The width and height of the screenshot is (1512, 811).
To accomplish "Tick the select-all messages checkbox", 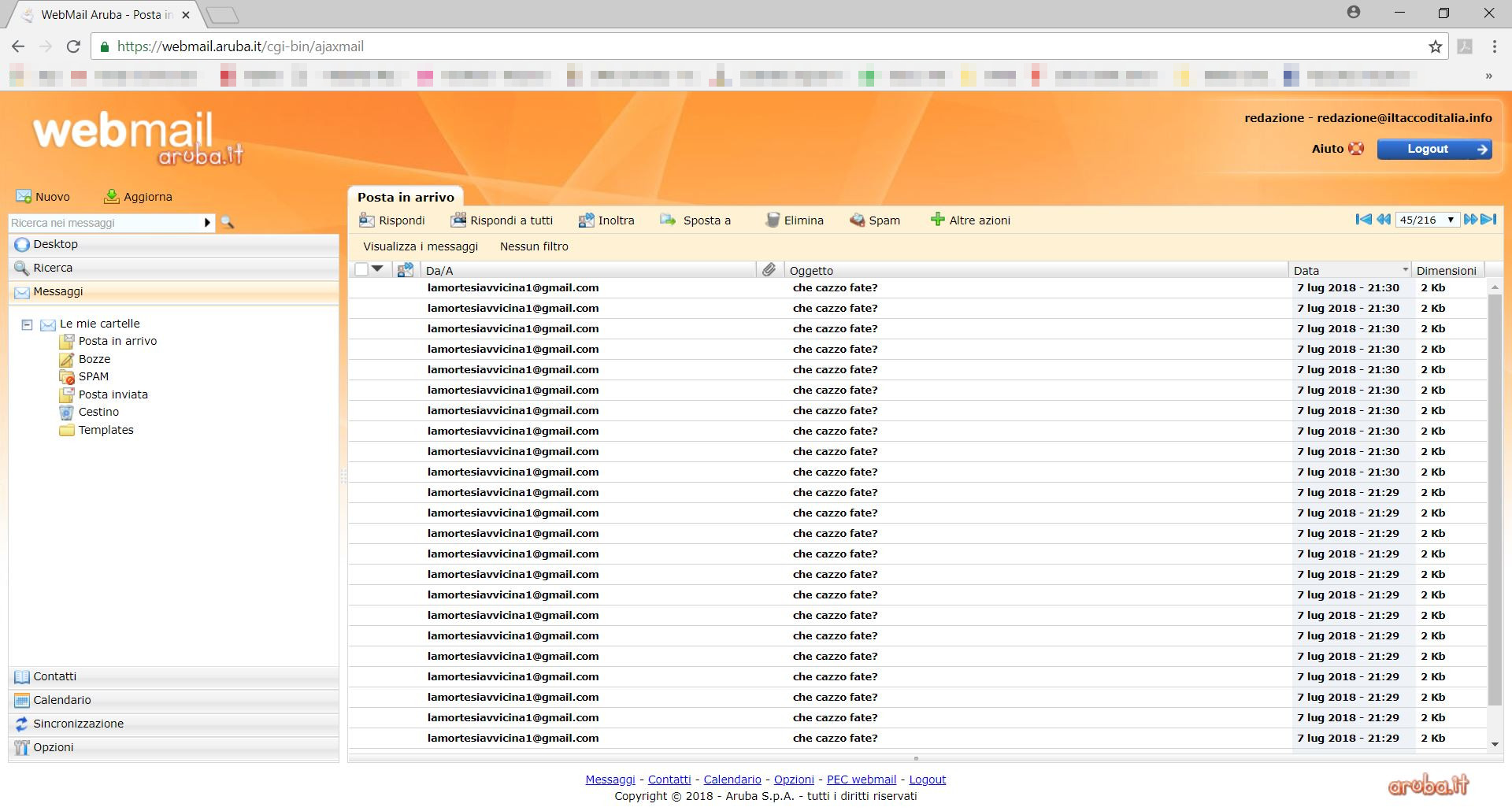I will coord(361,269).
